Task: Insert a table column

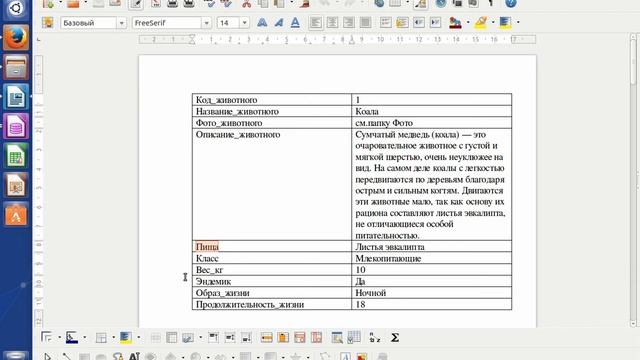Action: [283, 338]
